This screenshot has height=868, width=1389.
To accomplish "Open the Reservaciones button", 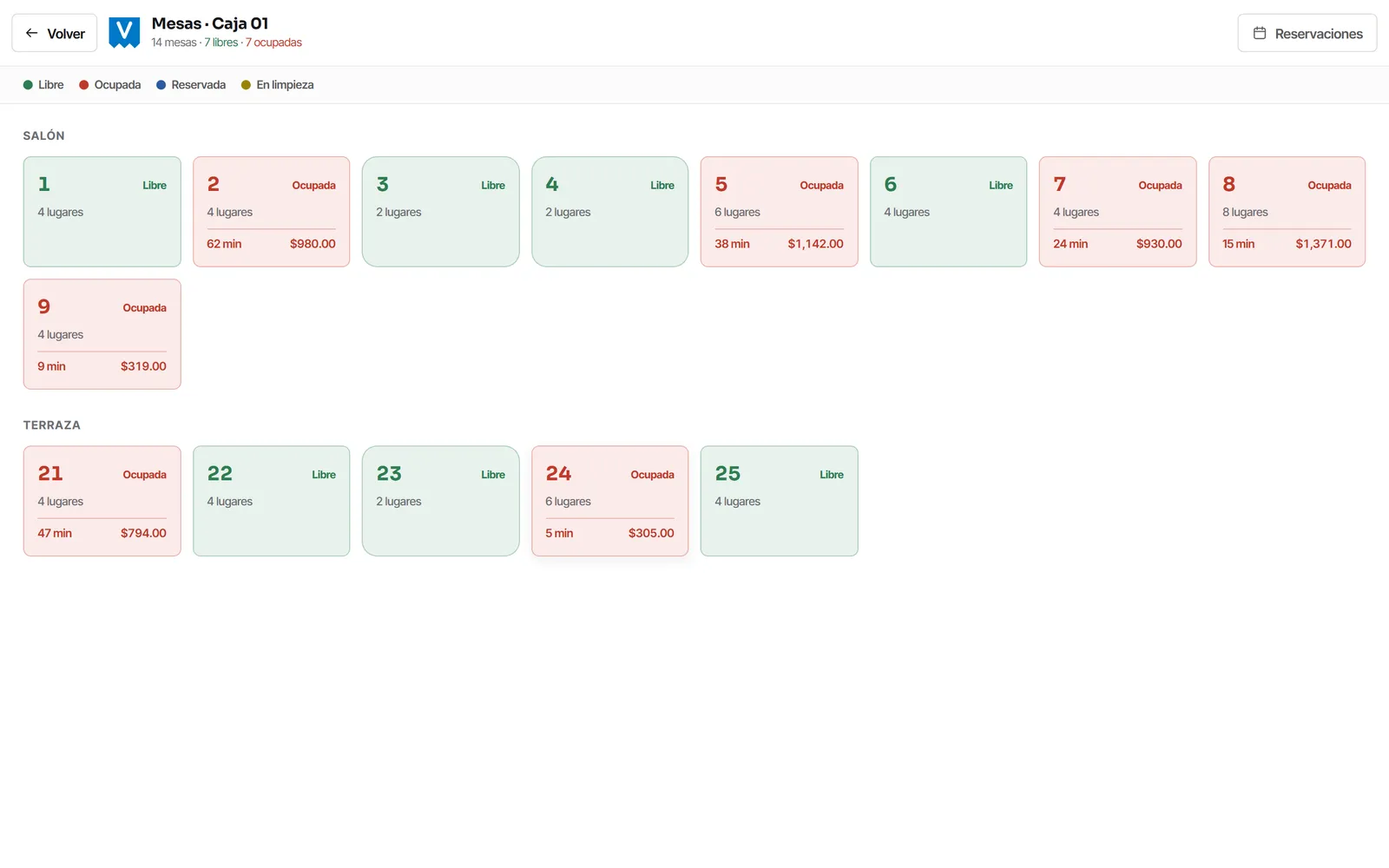I will click(x=1307, y=33).
